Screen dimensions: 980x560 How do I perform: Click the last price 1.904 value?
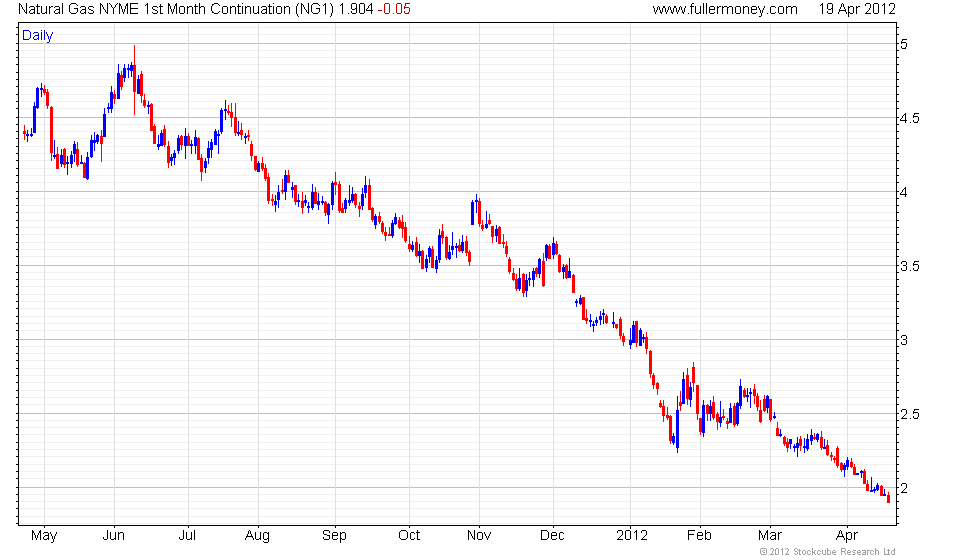356,9
